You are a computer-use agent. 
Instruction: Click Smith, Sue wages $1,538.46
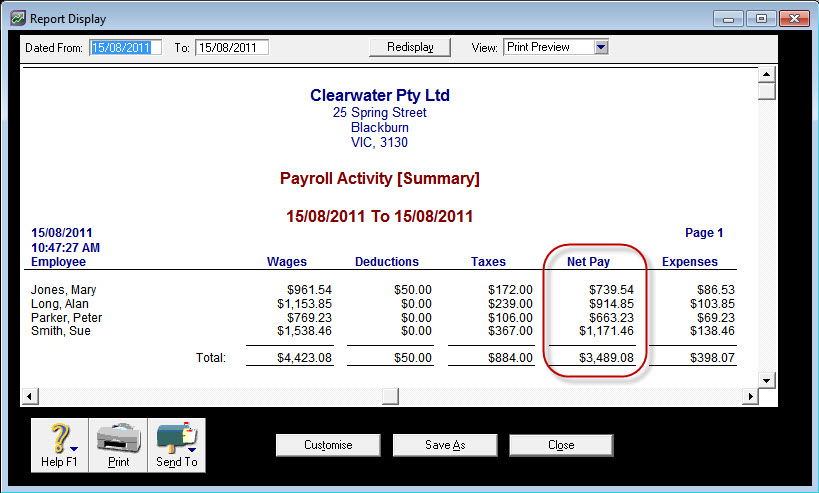click(x=305, y=331)
